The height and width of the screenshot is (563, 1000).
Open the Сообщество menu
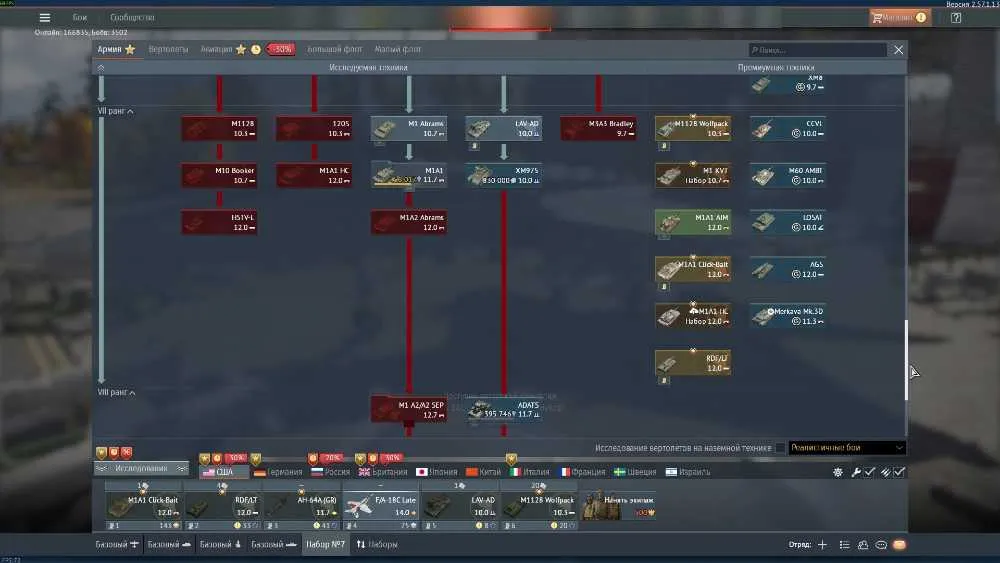coord(132,17)
